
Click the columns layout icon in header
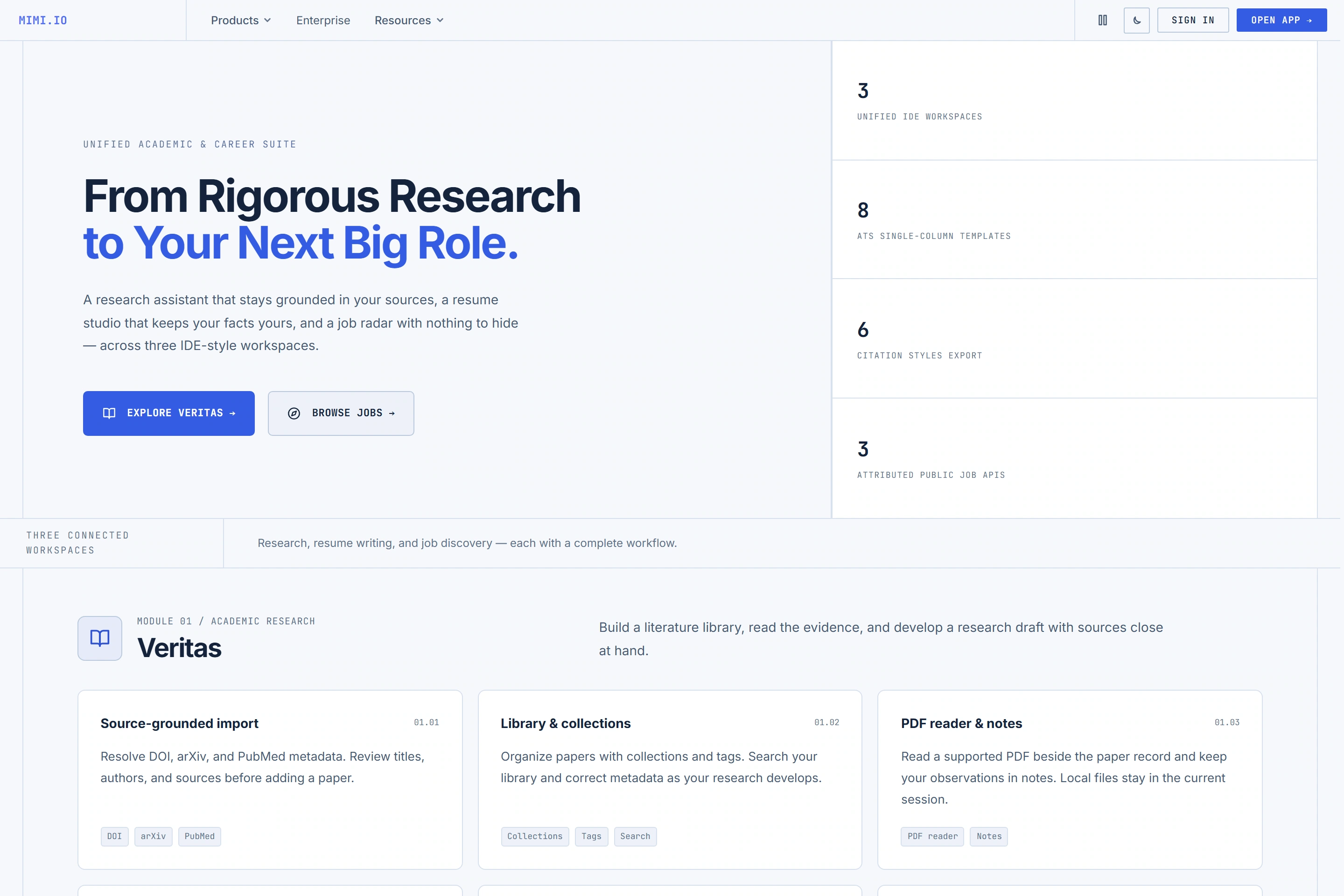click(x=1102, y=20)
